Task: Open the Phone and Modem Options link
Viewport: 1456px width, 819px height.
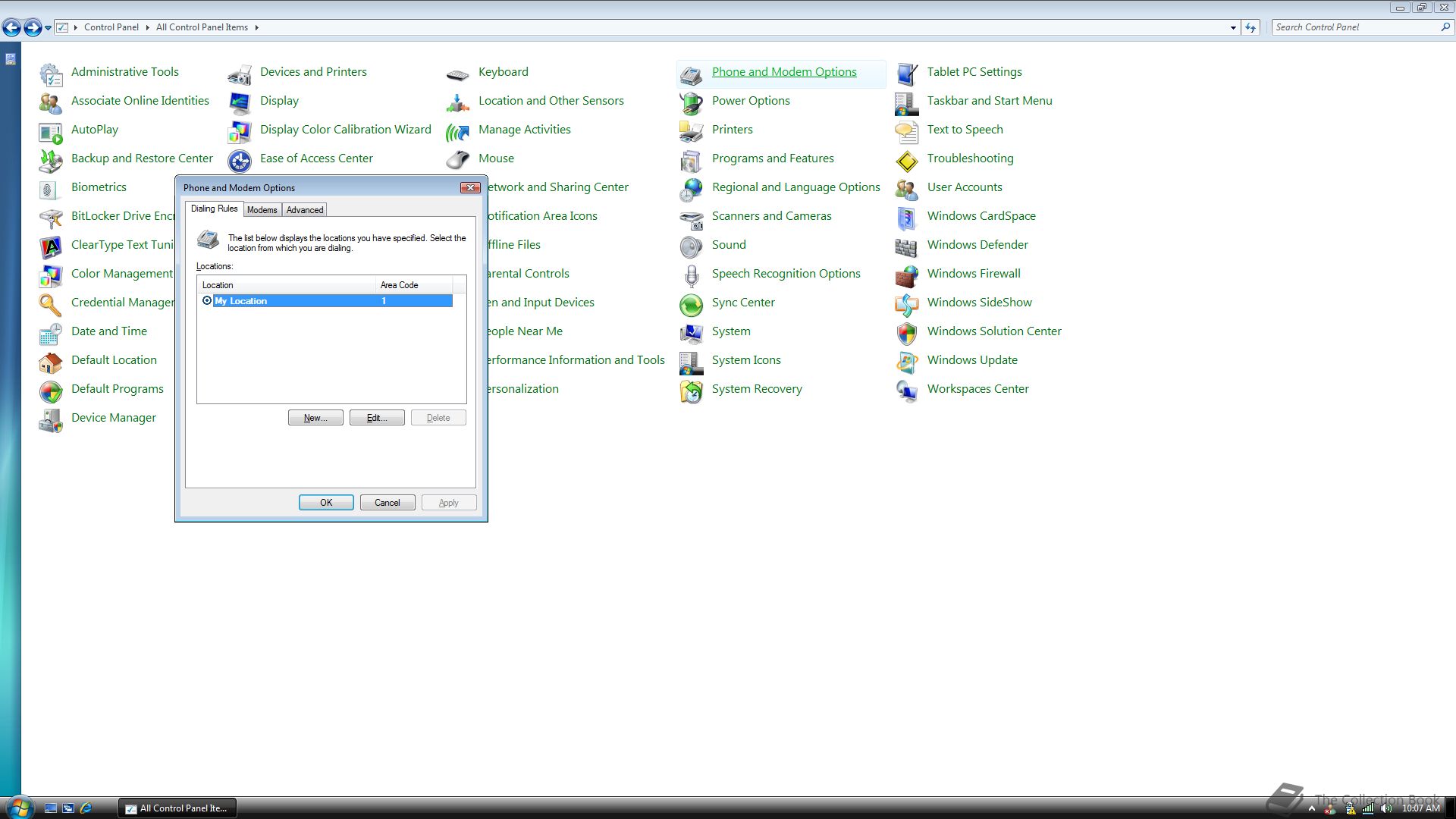Action: click(784, 72)
